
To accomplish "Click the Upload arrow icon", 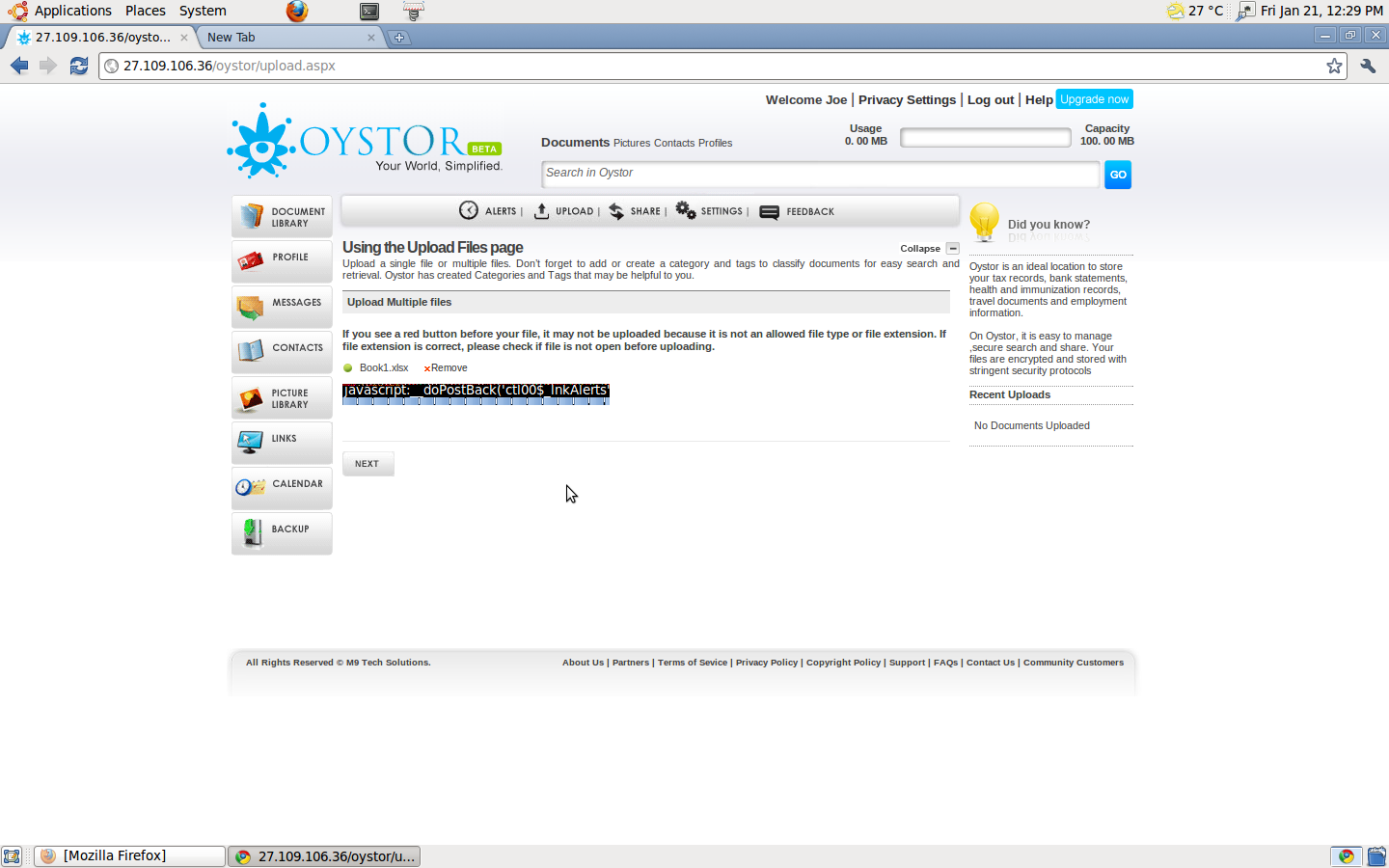I will tap(541, 211).
